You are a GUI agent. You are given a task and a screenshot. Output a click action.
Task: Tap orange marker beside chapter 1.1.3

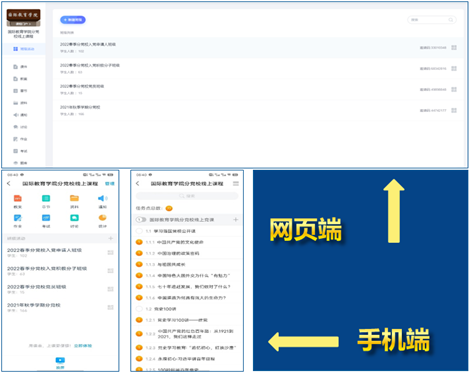[139, 264]
